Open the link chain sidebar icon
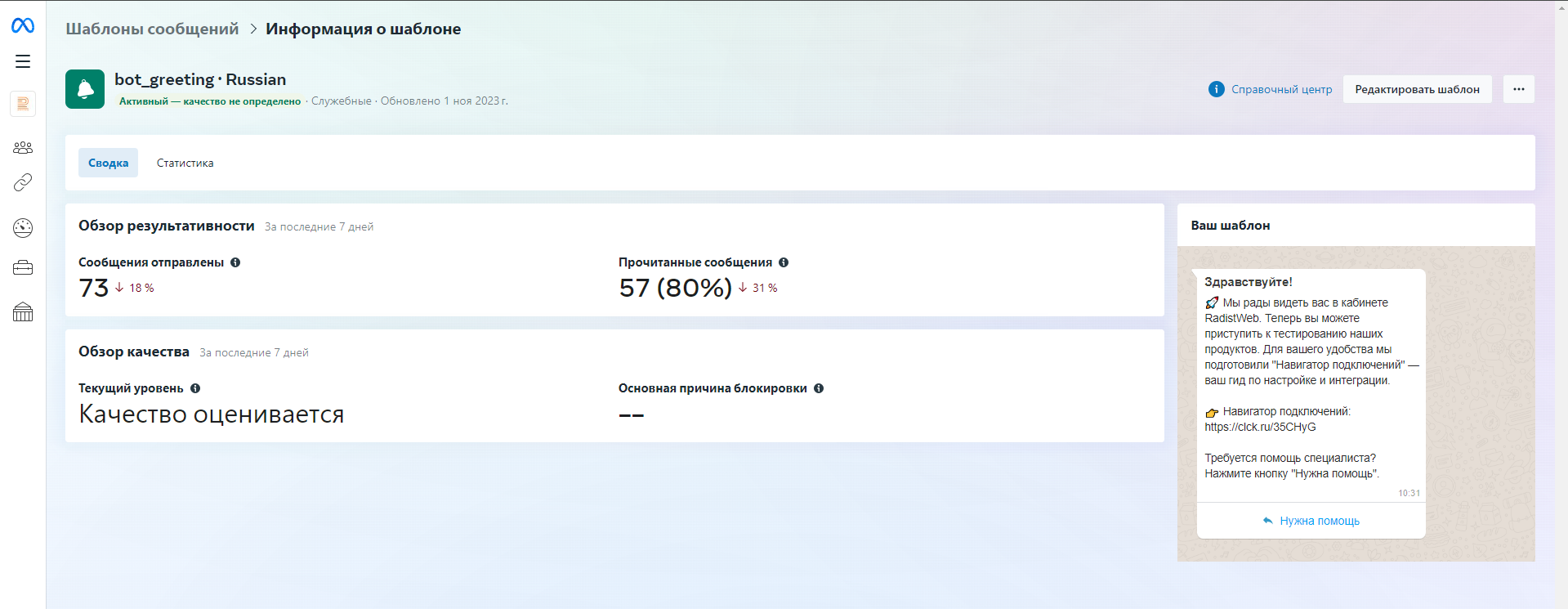The width and height of the screenshot is (1568, 609). 23,182
